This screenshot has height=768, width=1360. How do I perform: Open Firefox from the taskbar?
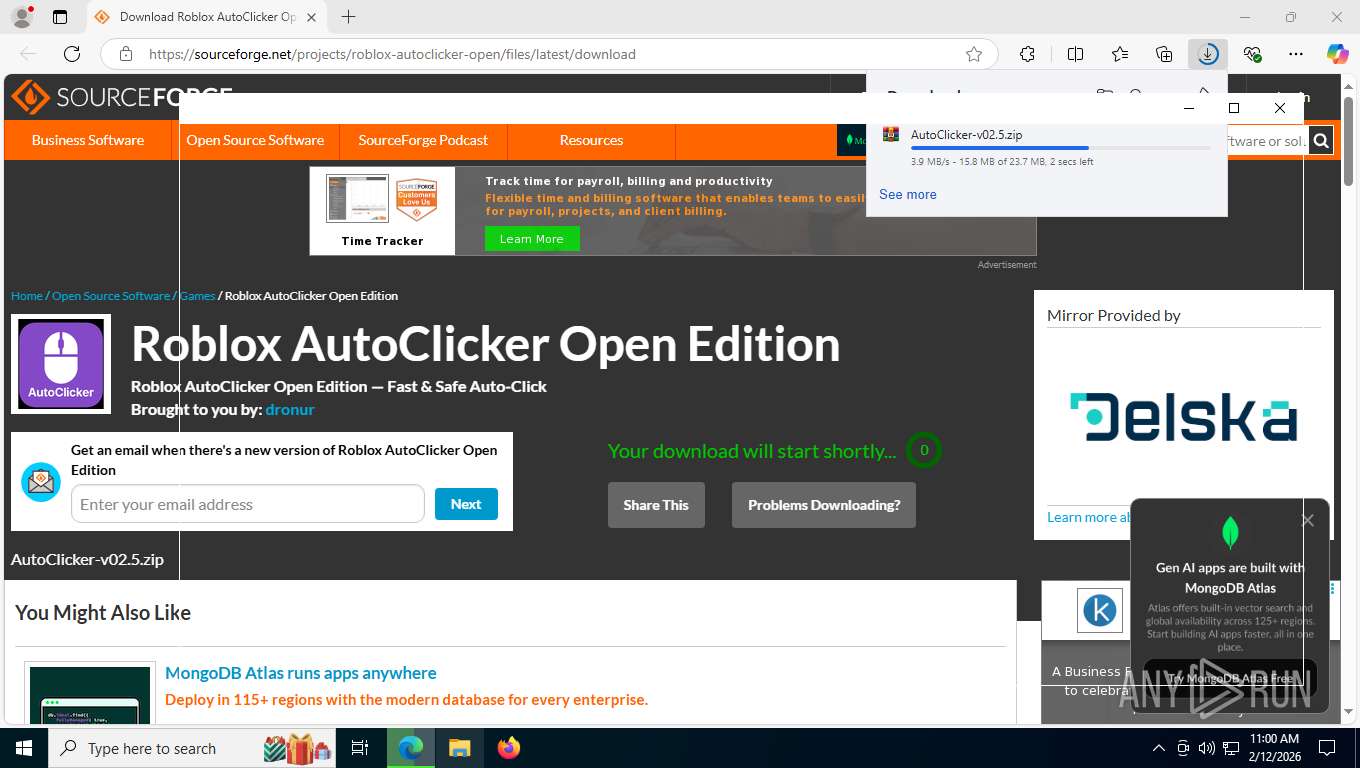509,748
